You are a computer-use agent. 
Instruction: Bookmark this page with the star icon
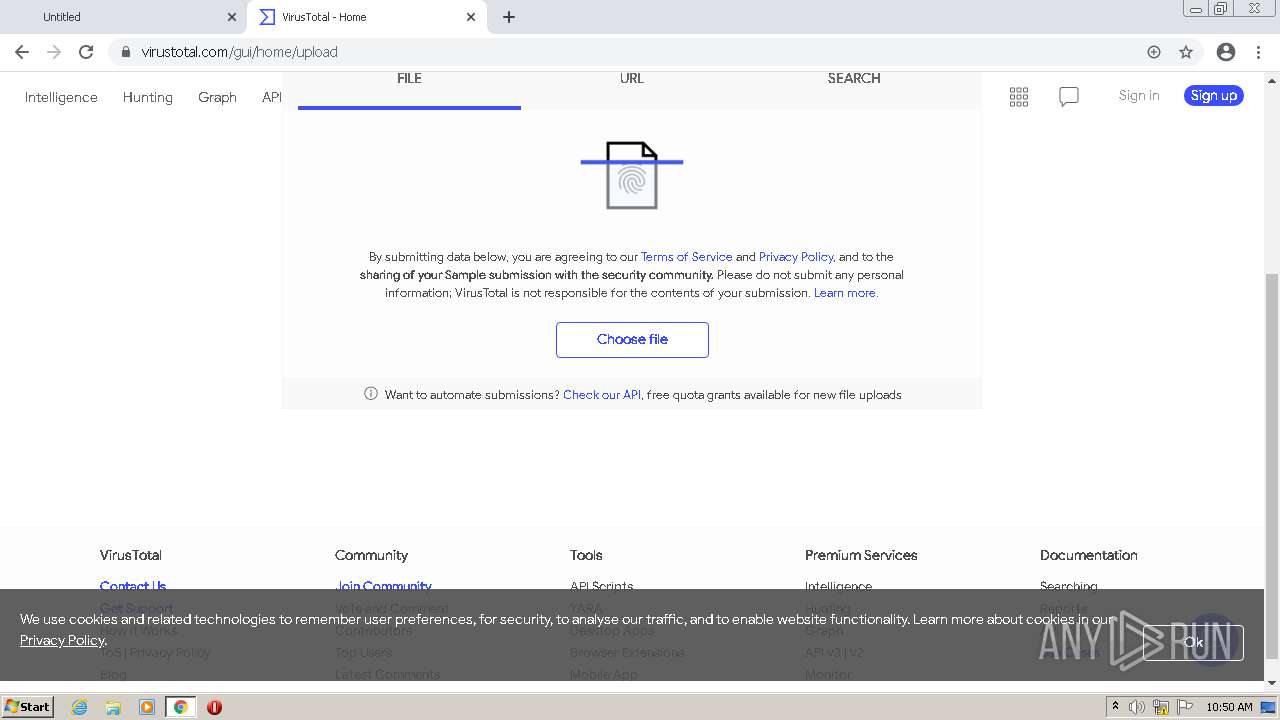(1186, 52)
